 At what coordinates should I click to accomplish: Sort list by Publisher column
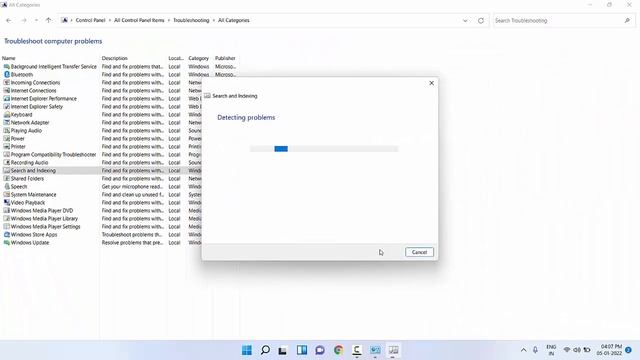(225, 58)
